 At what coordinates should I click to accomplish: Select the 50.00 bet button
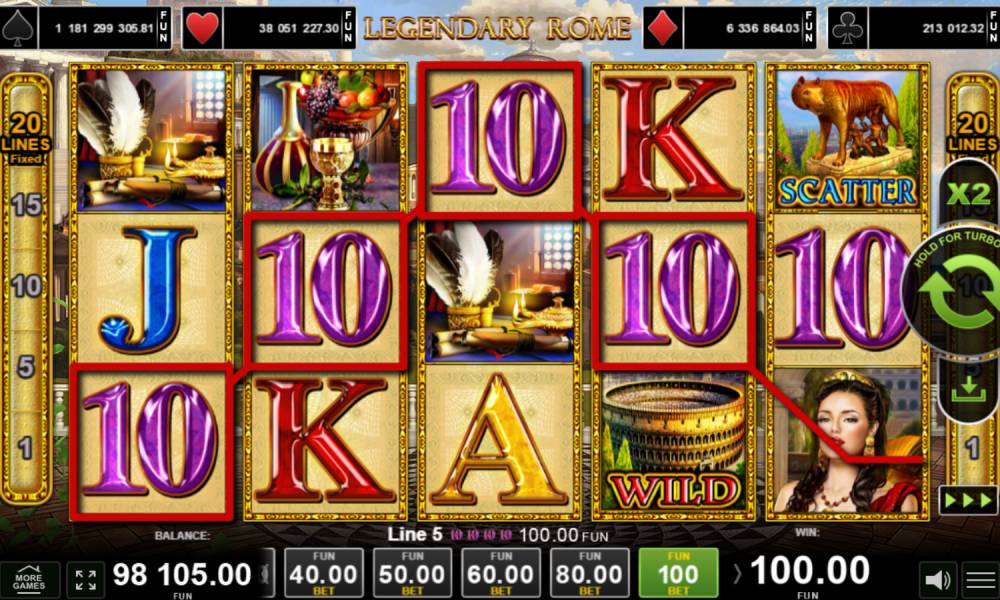pyautogui.click(x=412, y=573)
